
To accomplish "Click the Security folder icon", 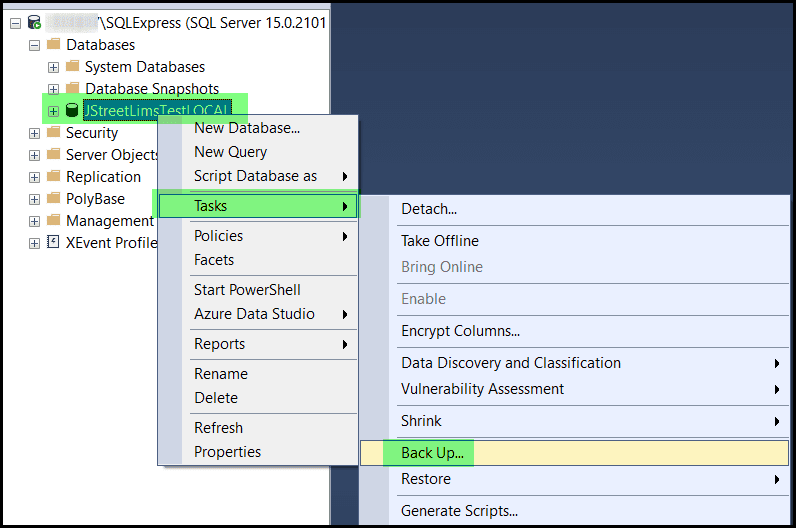I will pos(54,132).
